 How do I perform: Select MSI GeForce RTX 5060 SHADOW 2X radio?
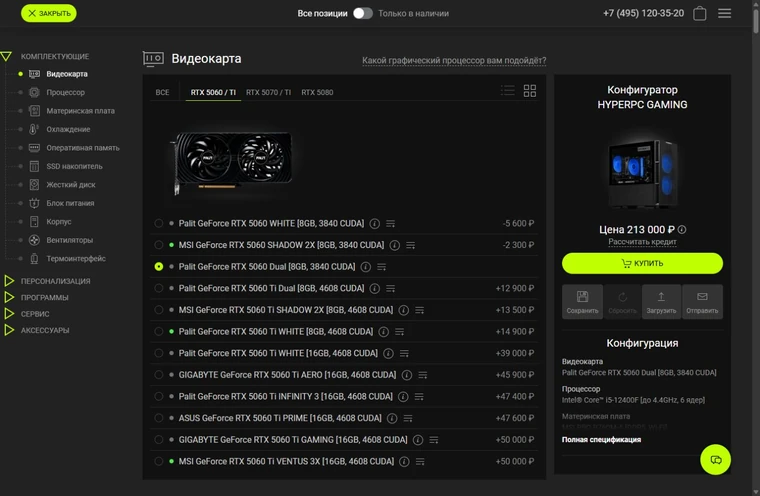(x=158, y=245)
